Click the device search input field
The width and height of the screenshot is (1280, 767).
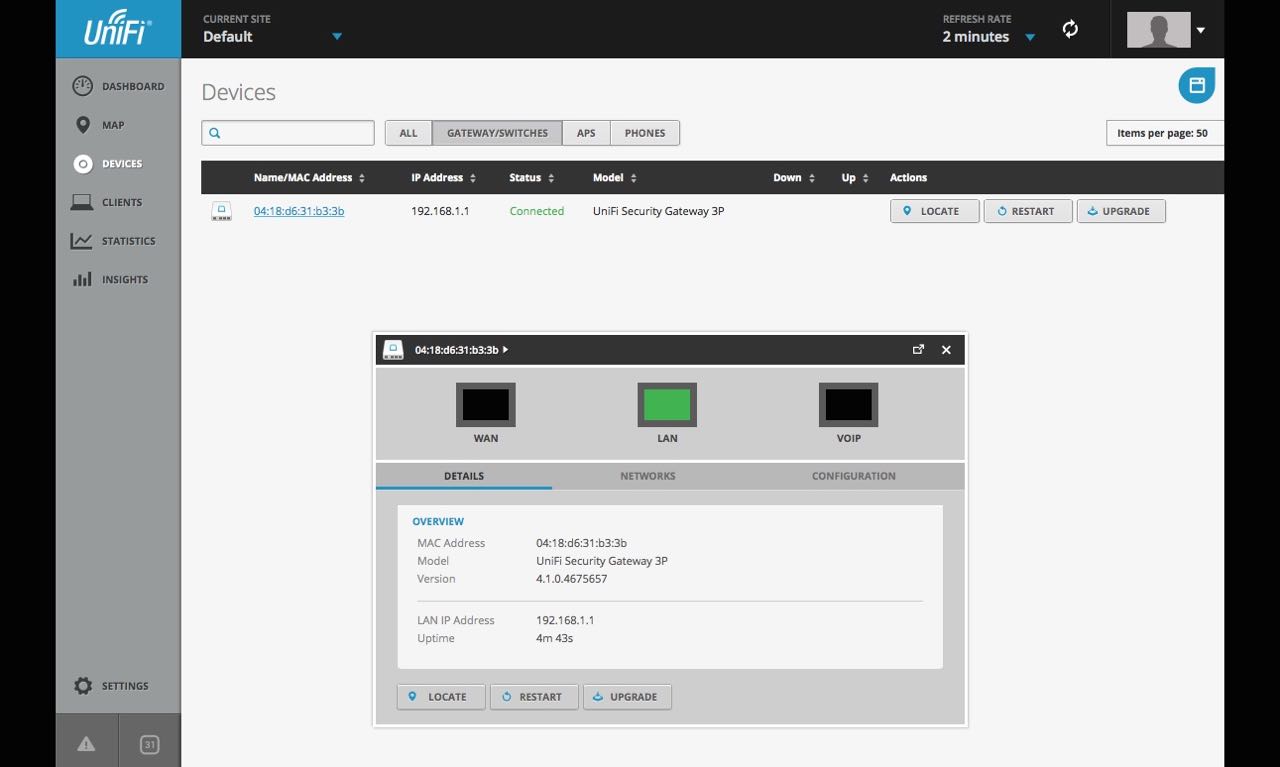click(x=297, y=133)
